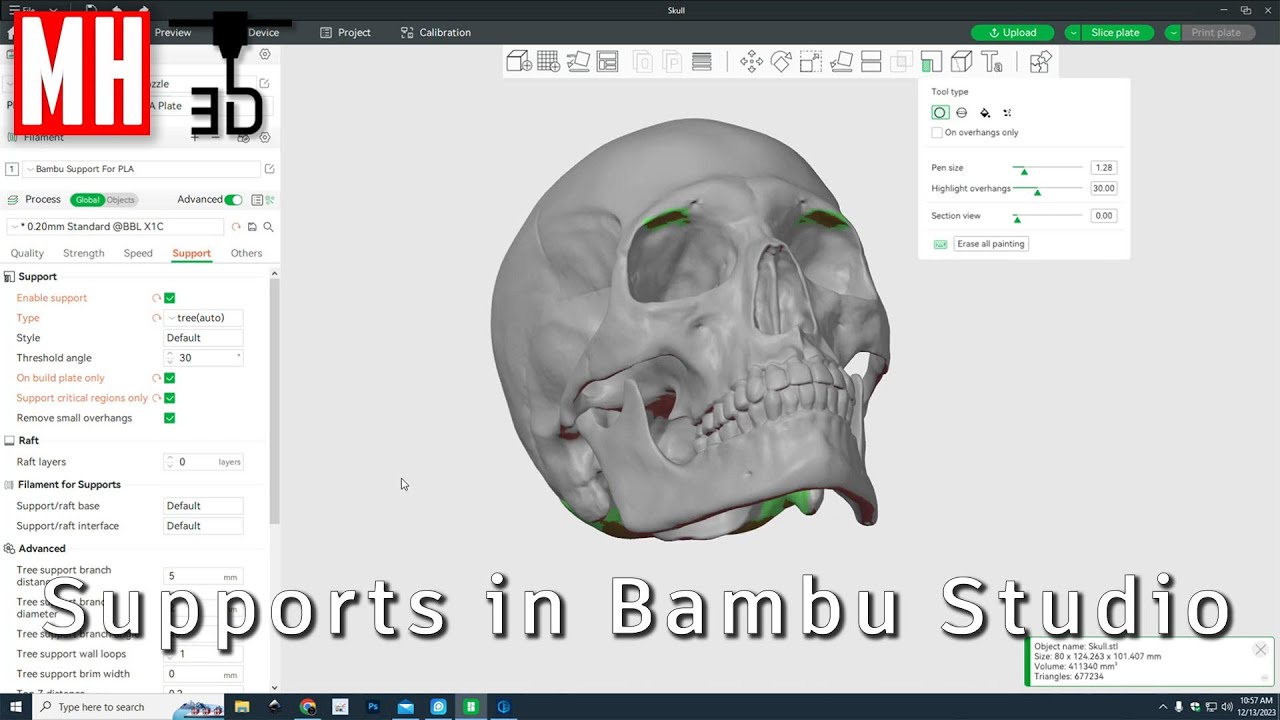Select the circle brush tool type
Image resolution: width=1280 pixels, height=720 pixels.
point(940,113)
